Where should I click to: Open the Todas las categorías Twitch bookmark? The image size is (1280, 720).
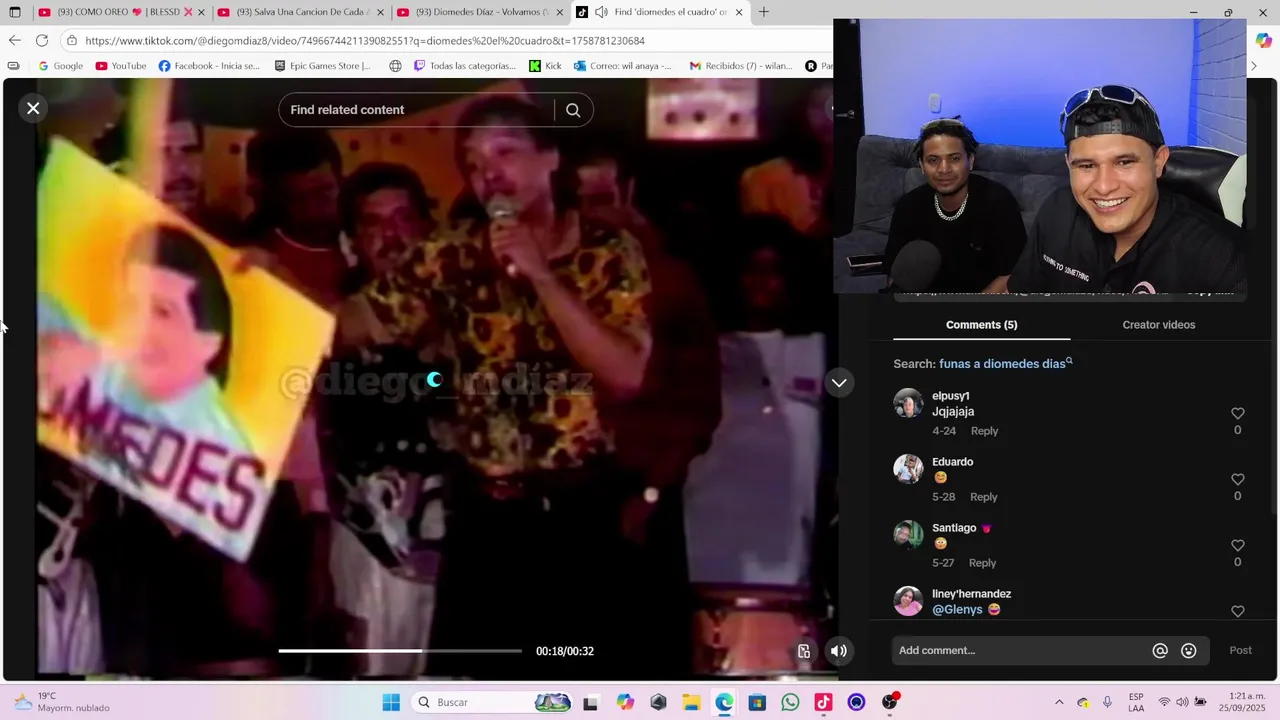pos(464,66)
